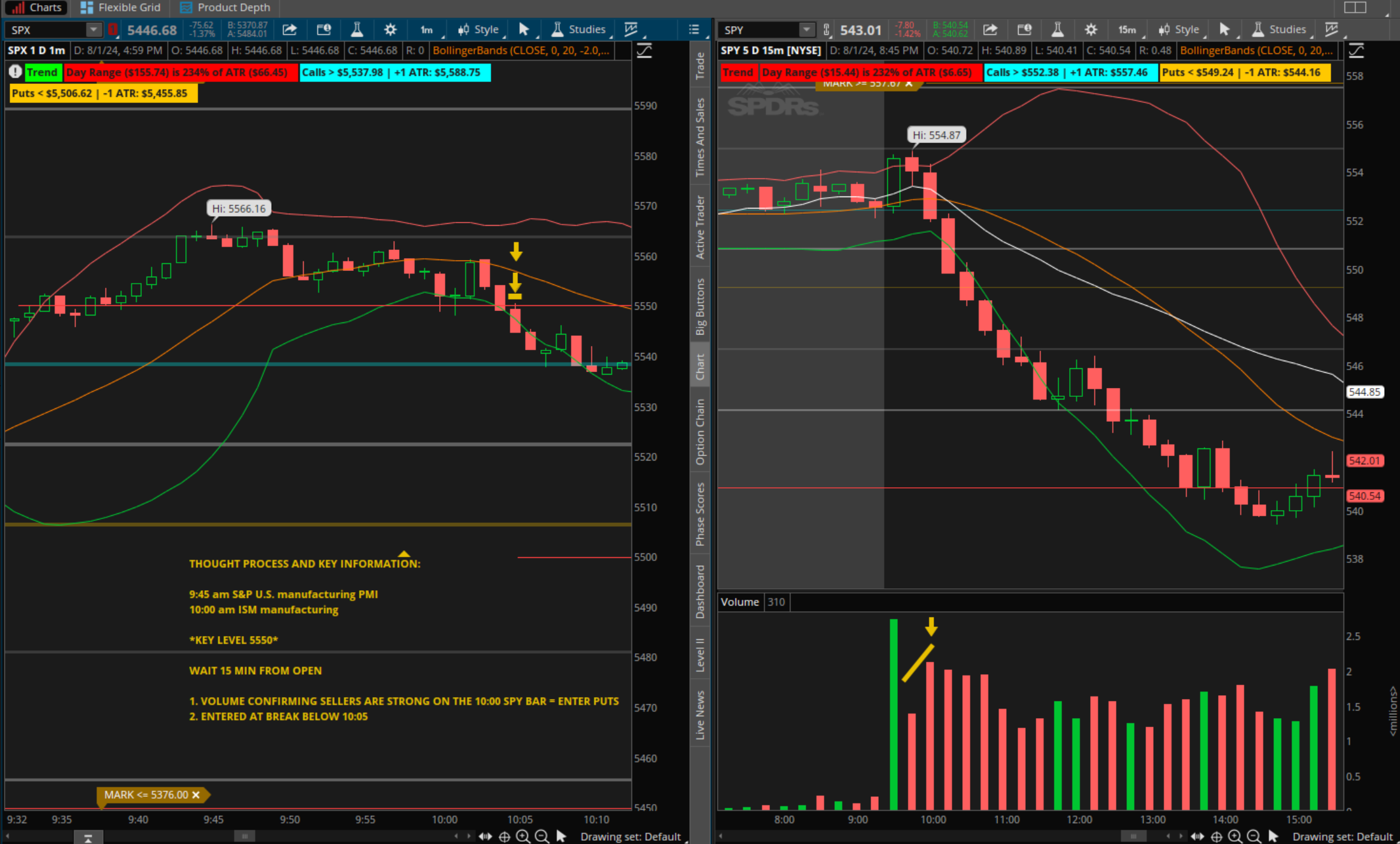
Task: Click the share icon on the SPX chart
Action: pos(290,29)
